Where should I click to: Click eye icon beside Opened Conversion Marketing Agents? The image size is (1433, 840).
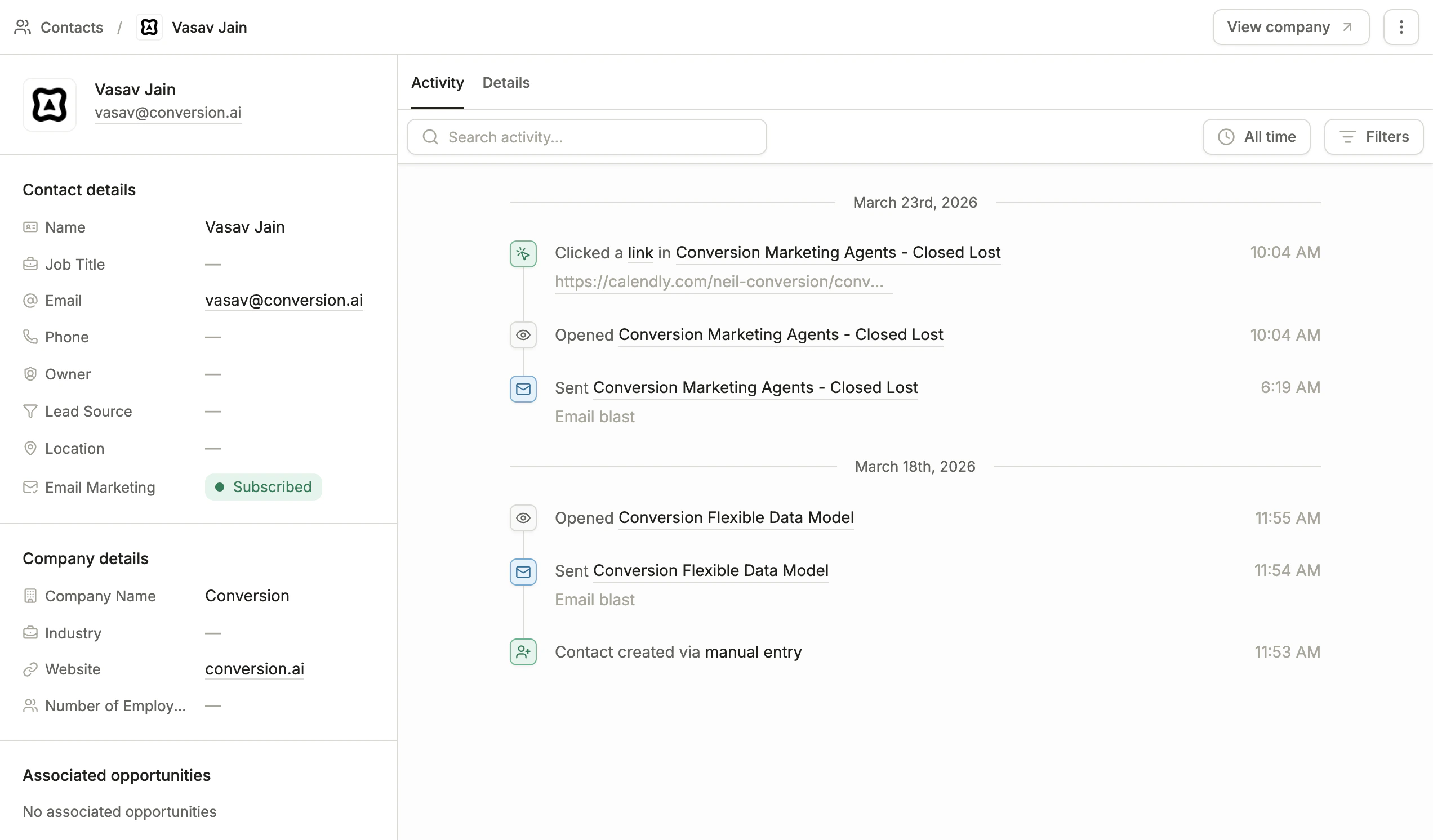coord(523,336)
